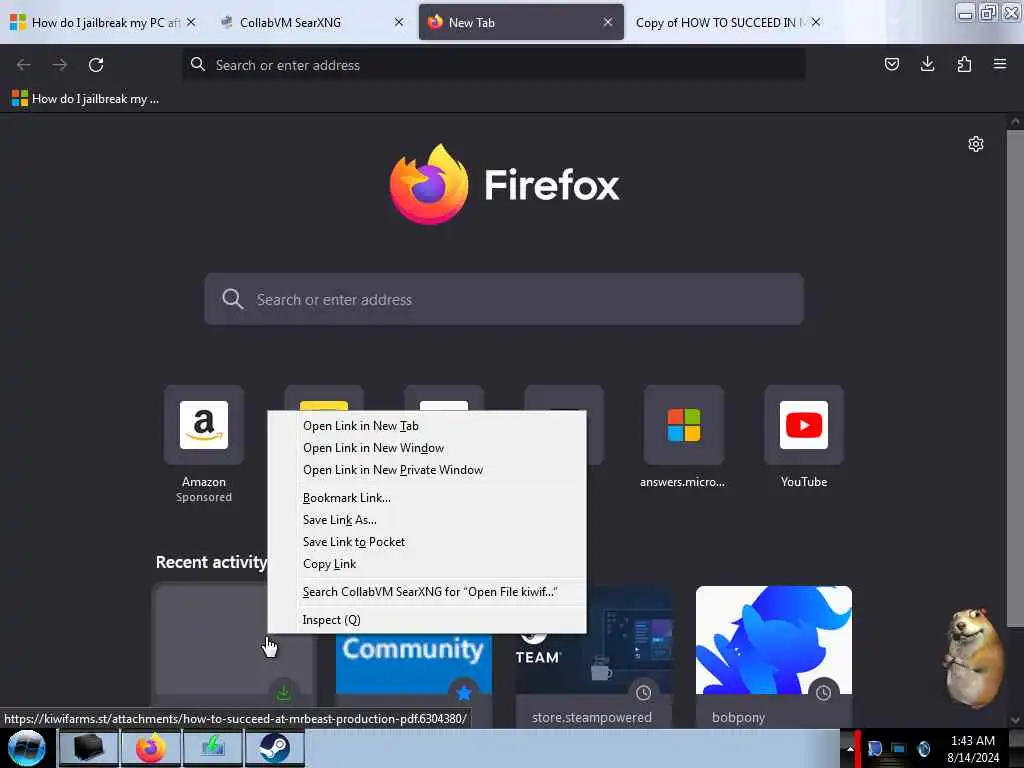Open new tab personalize gear icon
This screenshot has height=768, width=1024.
(x=976, y=144)
